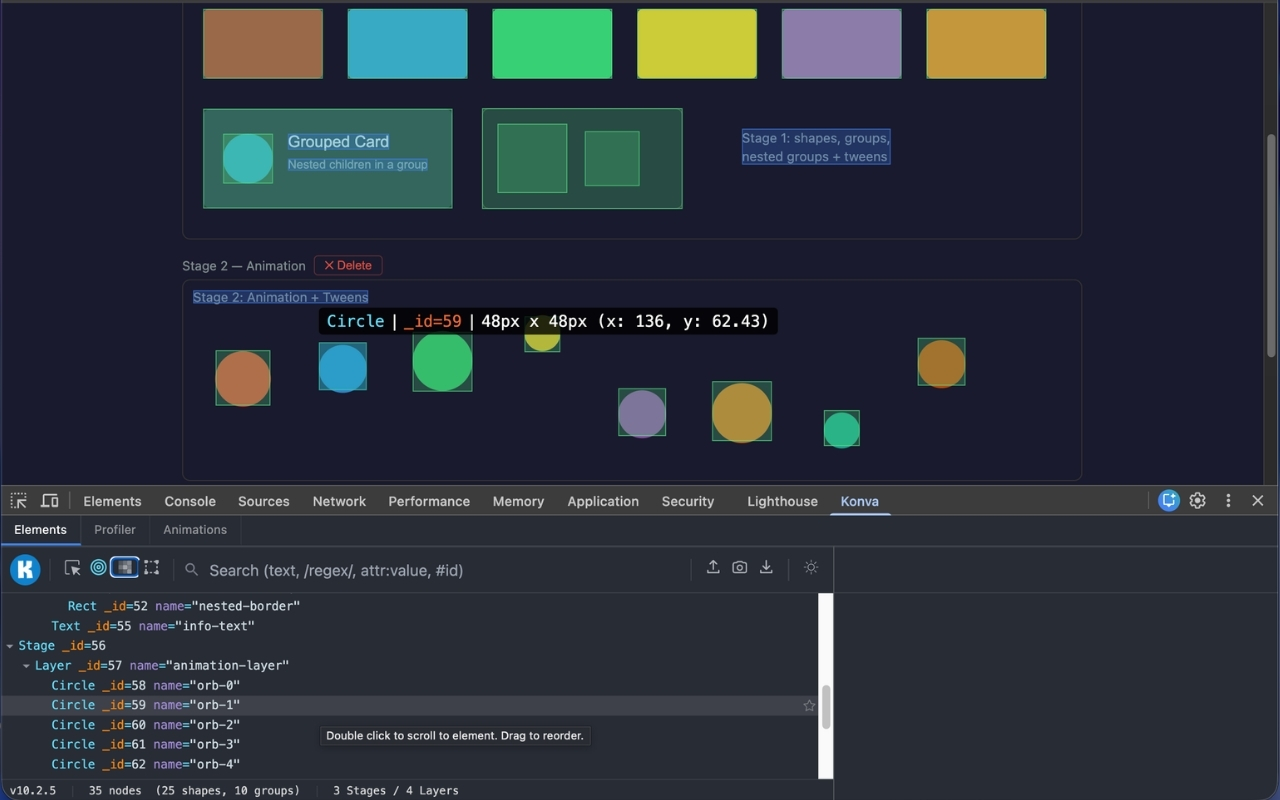Screen dimensions: 1280x800
Task: Collapse the Stage _id=56 node
Action: (10, 646)
